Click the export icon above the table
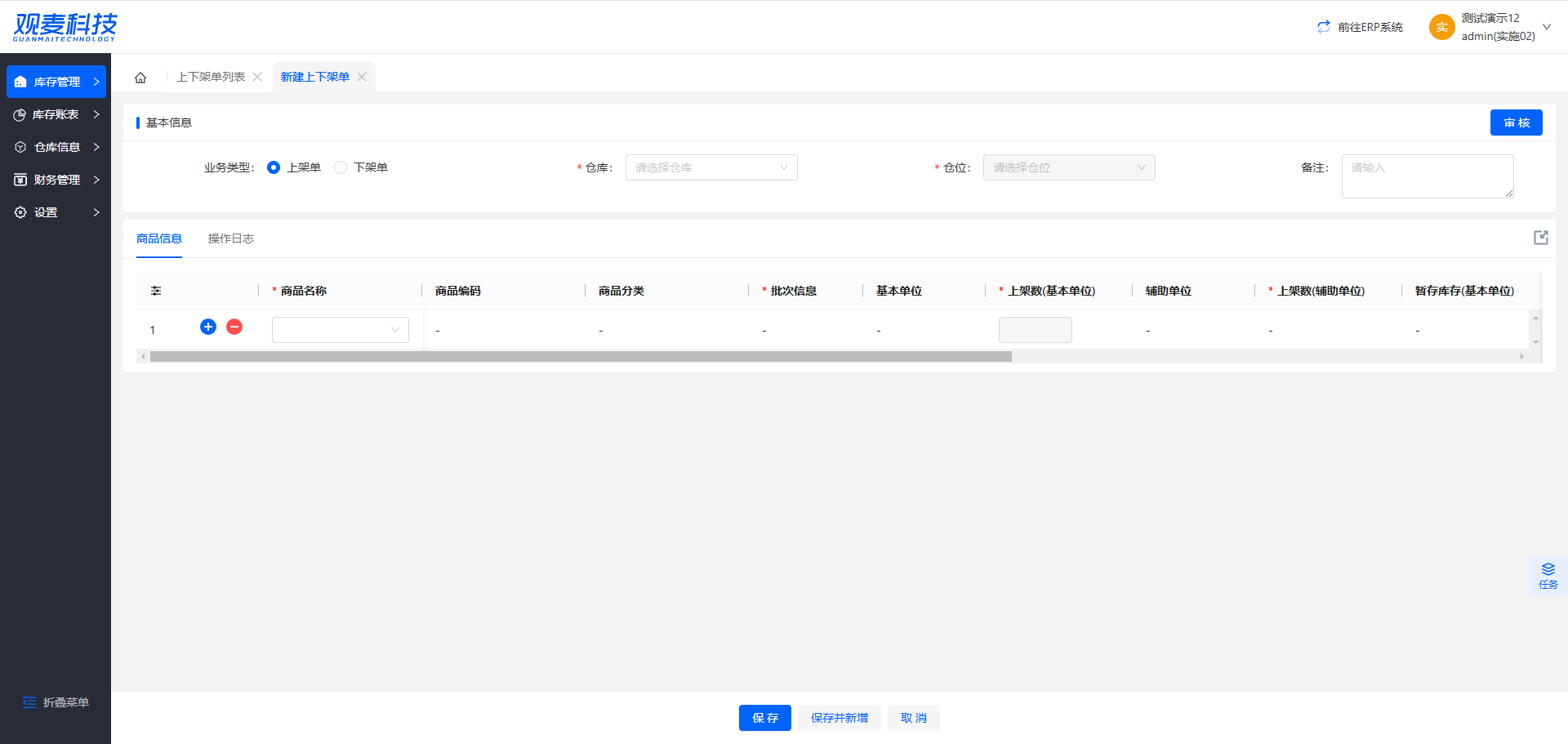 [x=1540, y=238]
